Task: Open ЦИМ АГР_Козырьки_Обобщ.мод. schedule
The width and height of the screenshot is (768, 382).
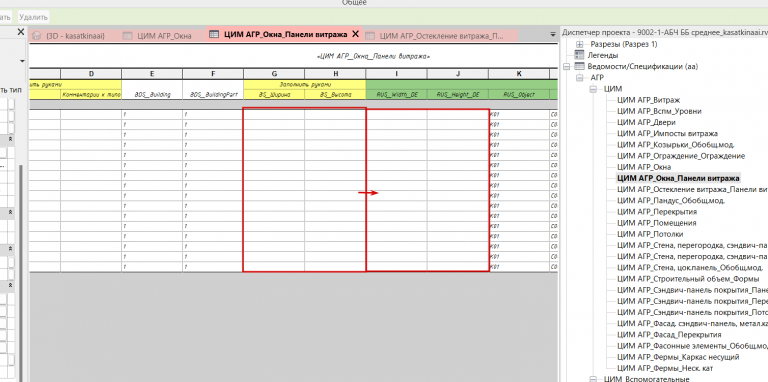Action: 675,144
